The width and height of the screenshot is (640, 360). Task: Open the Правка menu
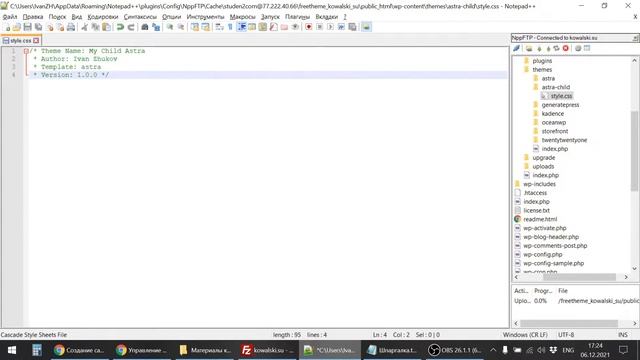33,17
